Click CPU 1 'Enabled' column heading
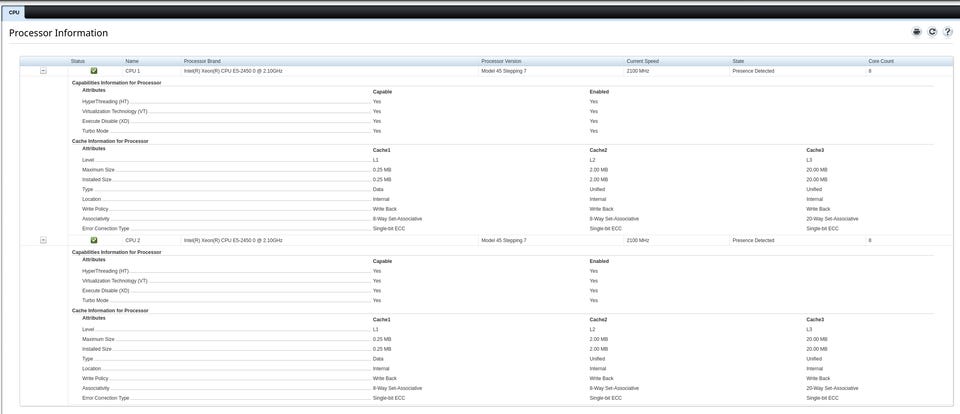This screenshot has height=414, width=960. pos(599,92)
